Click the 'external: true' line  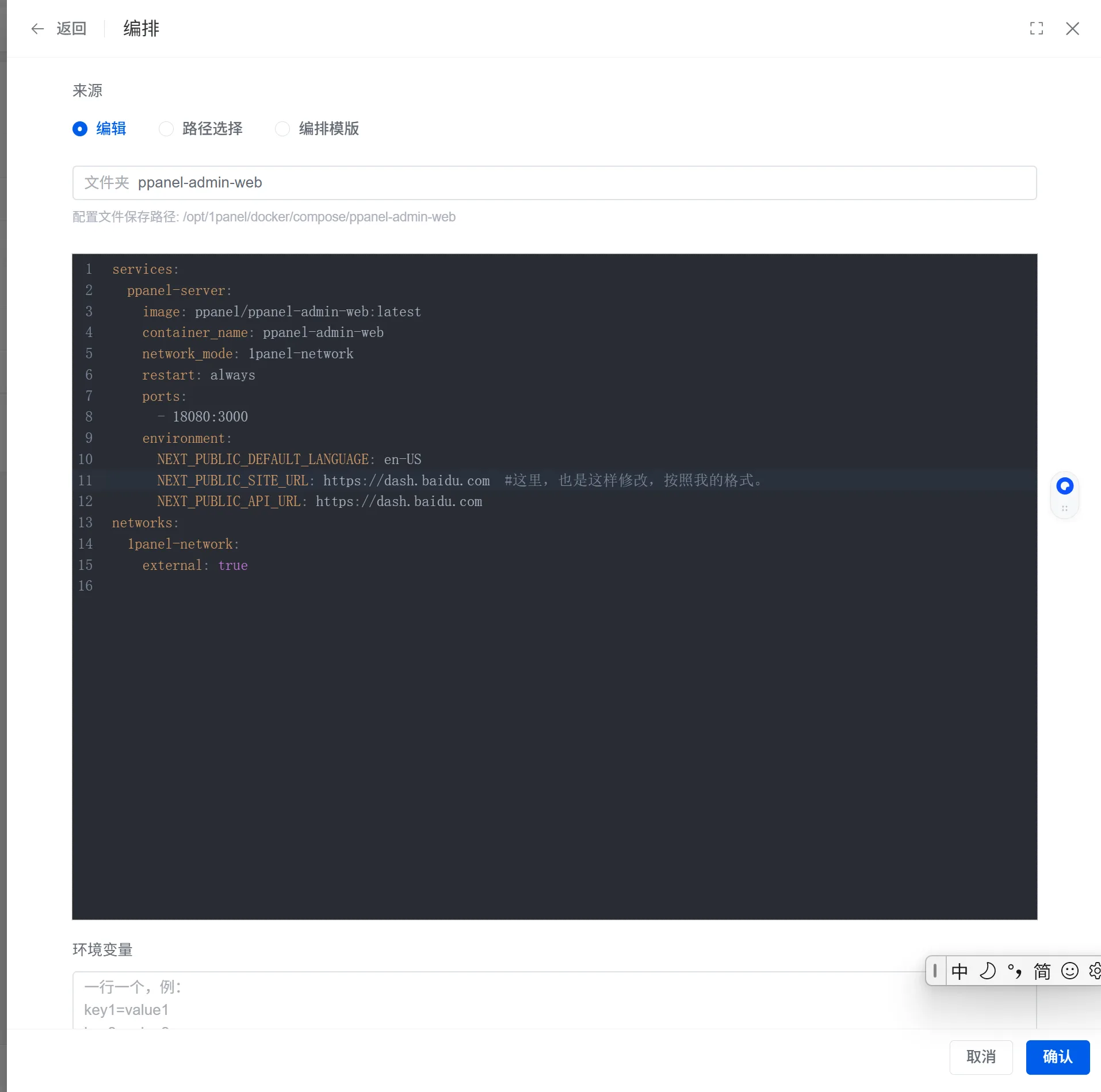[195, 565]
